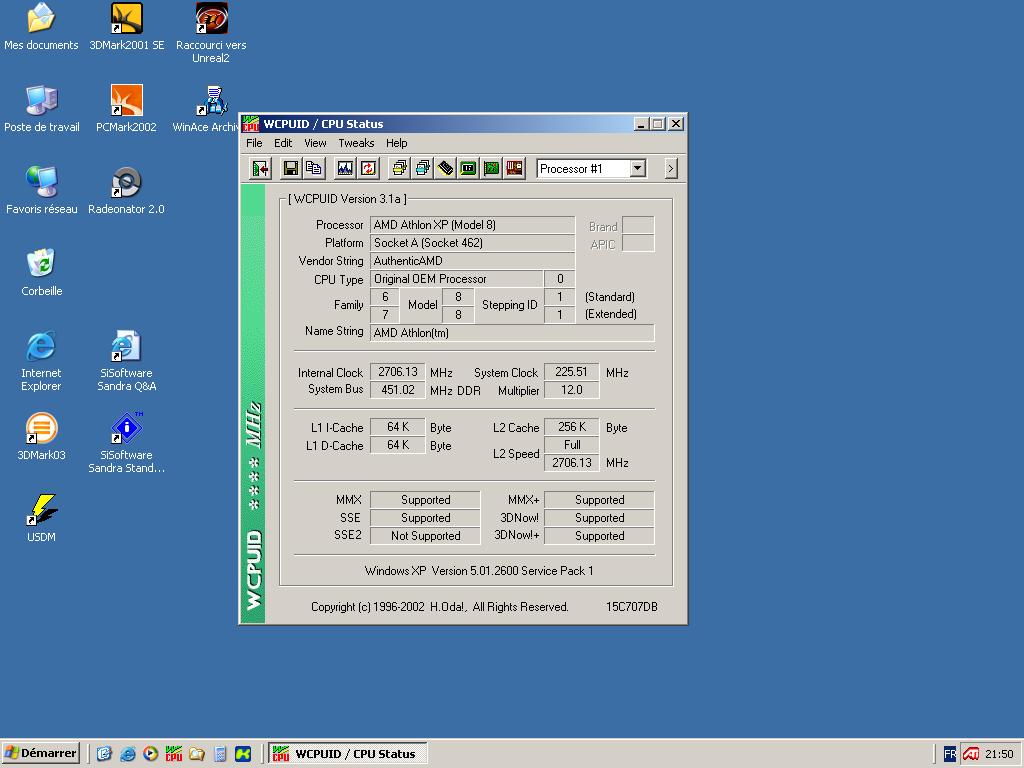Select the Radeonator 2.0 desktop shortcut
The height and width of the screenshot is (768, 1024).
[x=126, y=191]
